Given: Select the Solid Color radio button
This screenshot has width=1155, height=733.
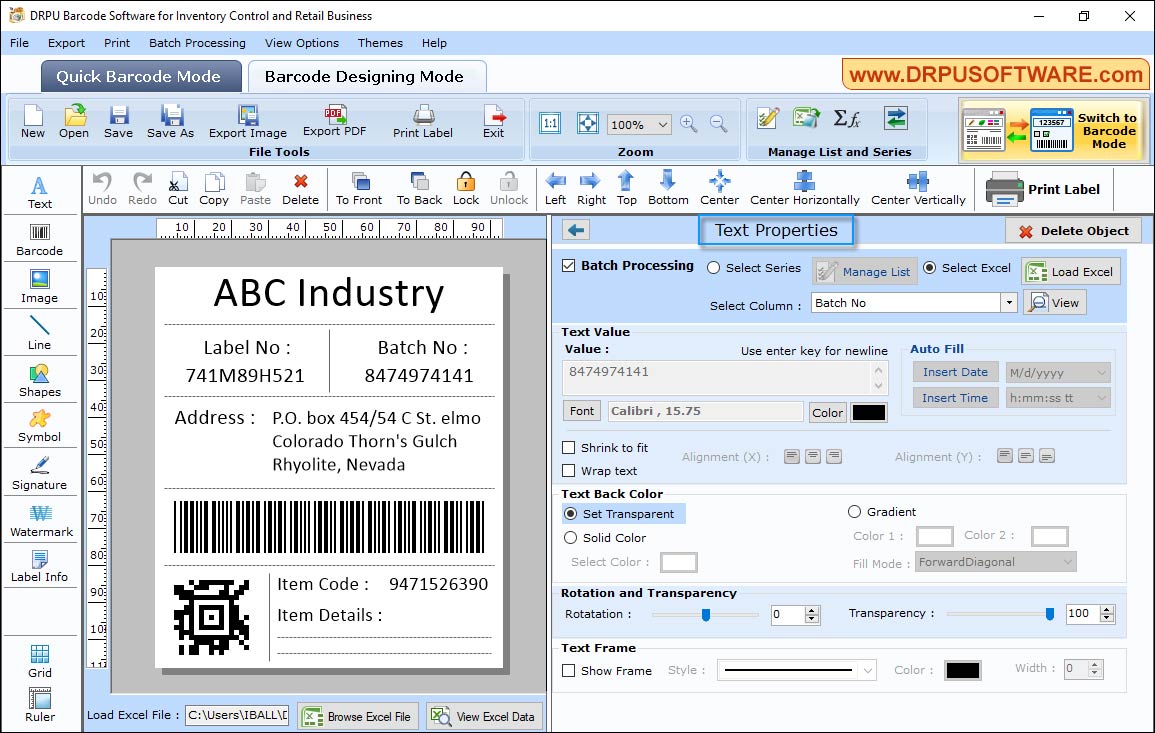Looking at the screenshot, I should pos(569,537).
